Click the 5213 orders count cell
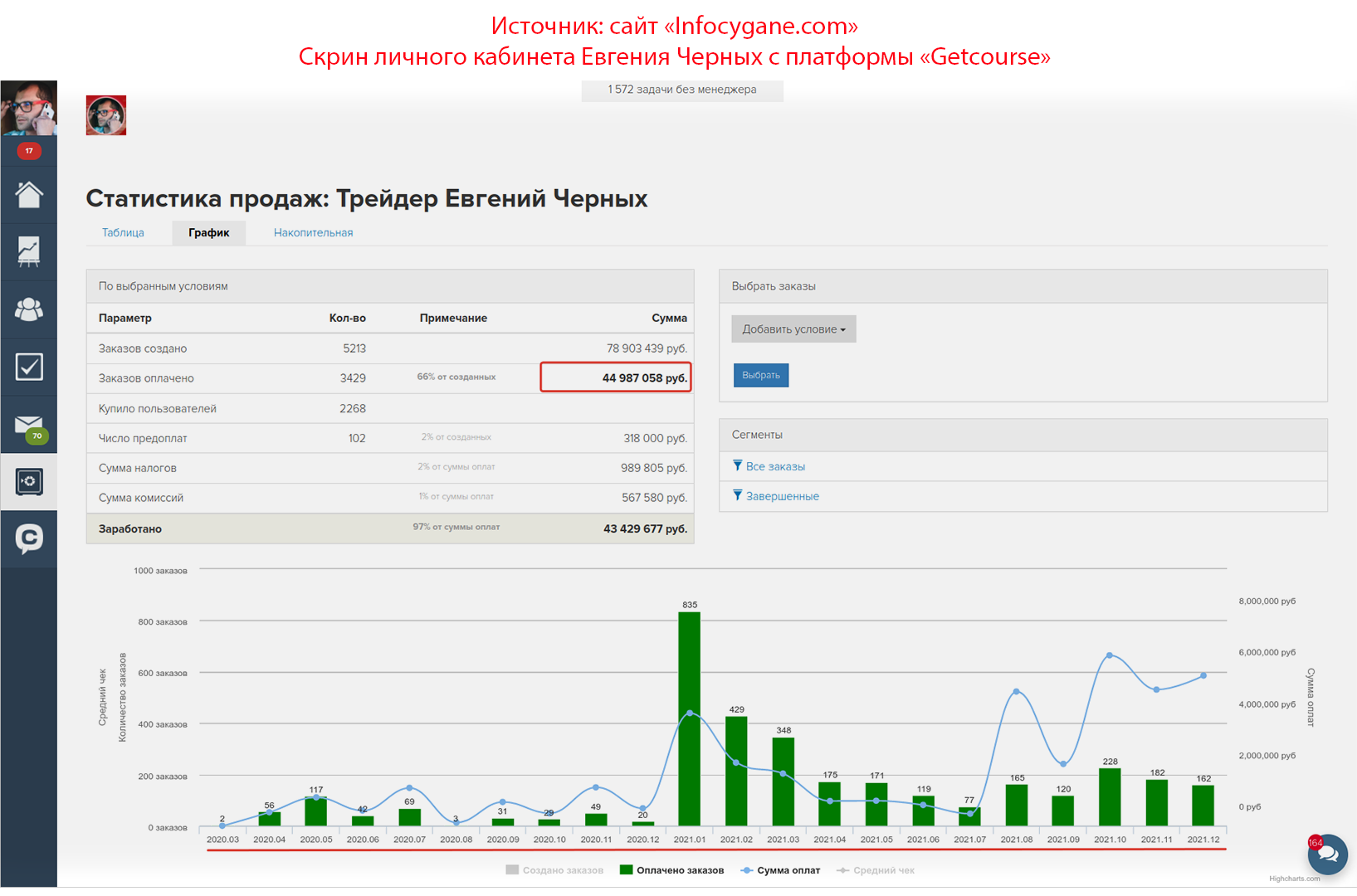 click(354, 348)
